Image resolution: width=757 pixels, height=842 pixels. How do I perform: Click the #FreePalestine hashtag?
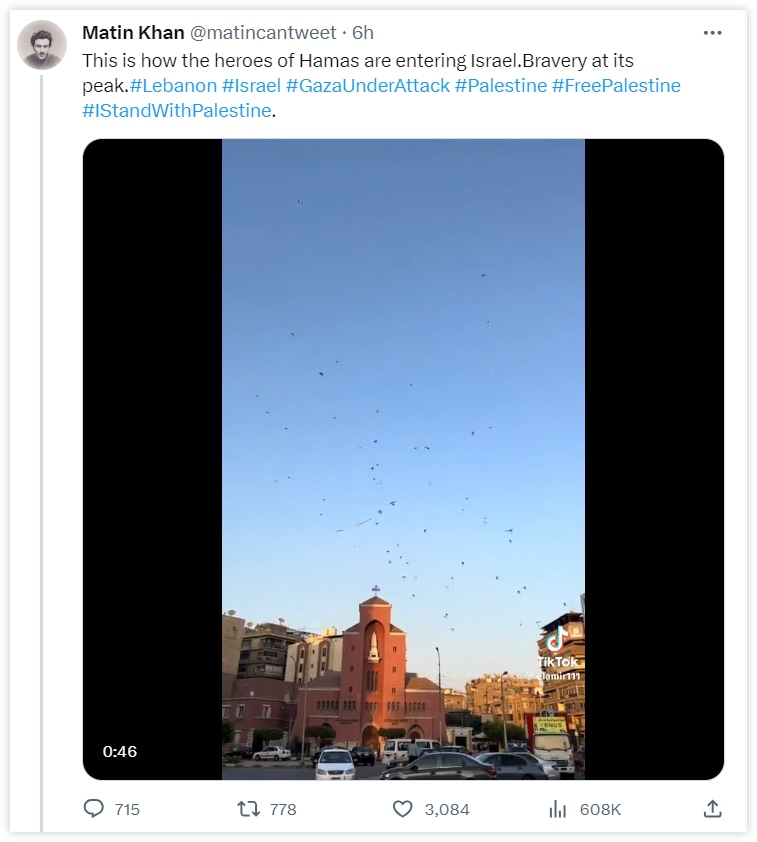pos(616,86)
